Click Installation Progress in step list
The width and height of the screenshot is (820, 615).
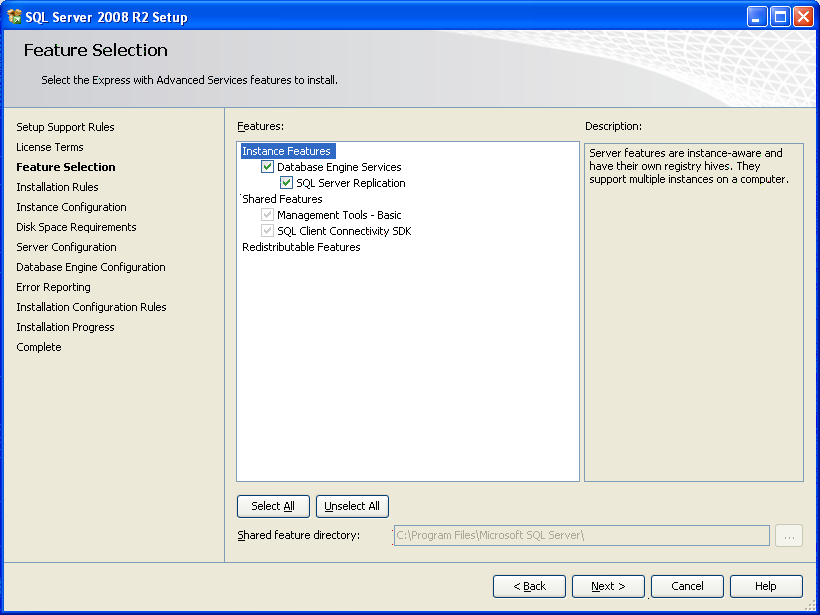pyautogui.click(x=65, y=327)
